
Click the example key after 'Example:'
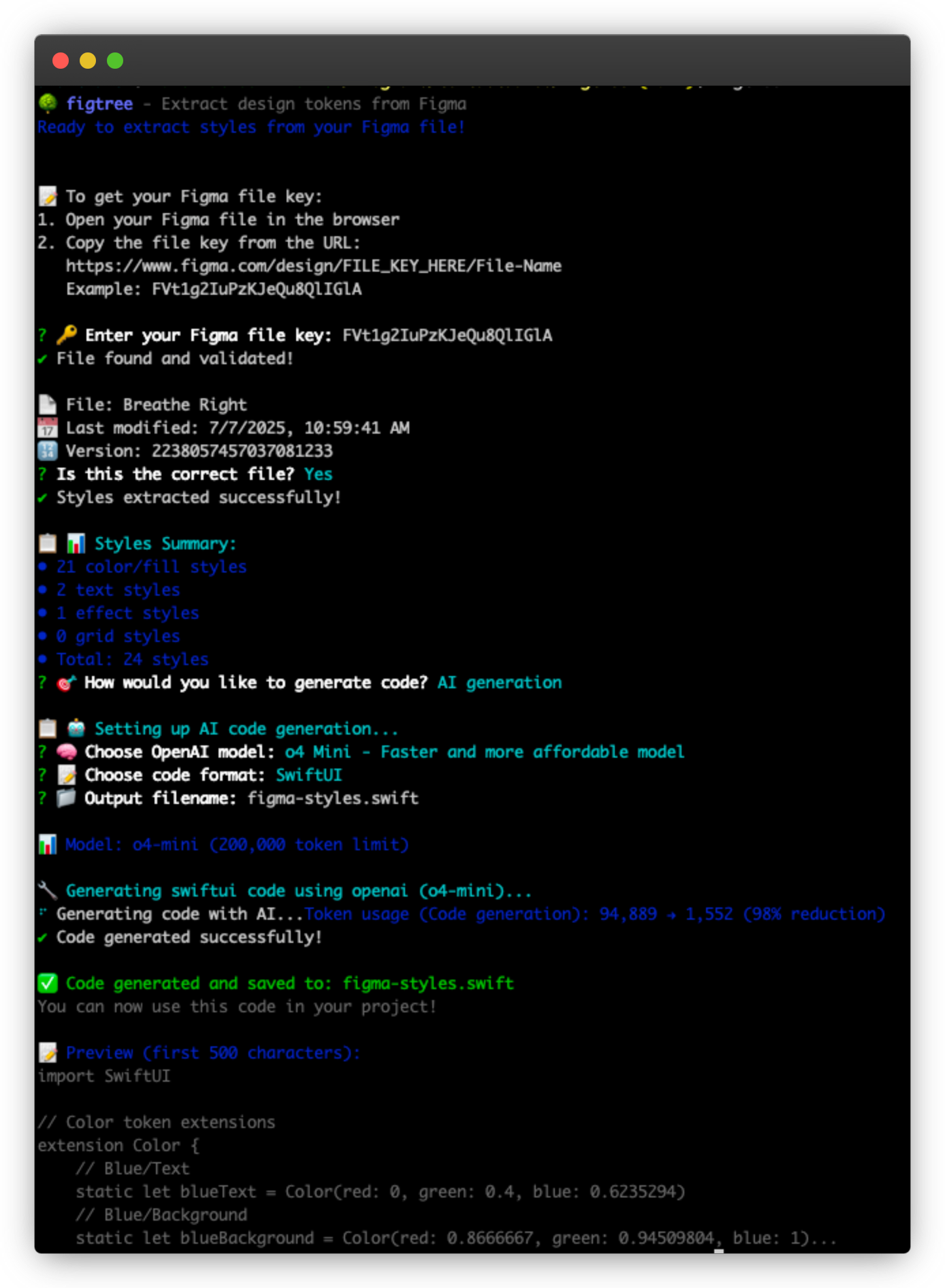(257, 289)
